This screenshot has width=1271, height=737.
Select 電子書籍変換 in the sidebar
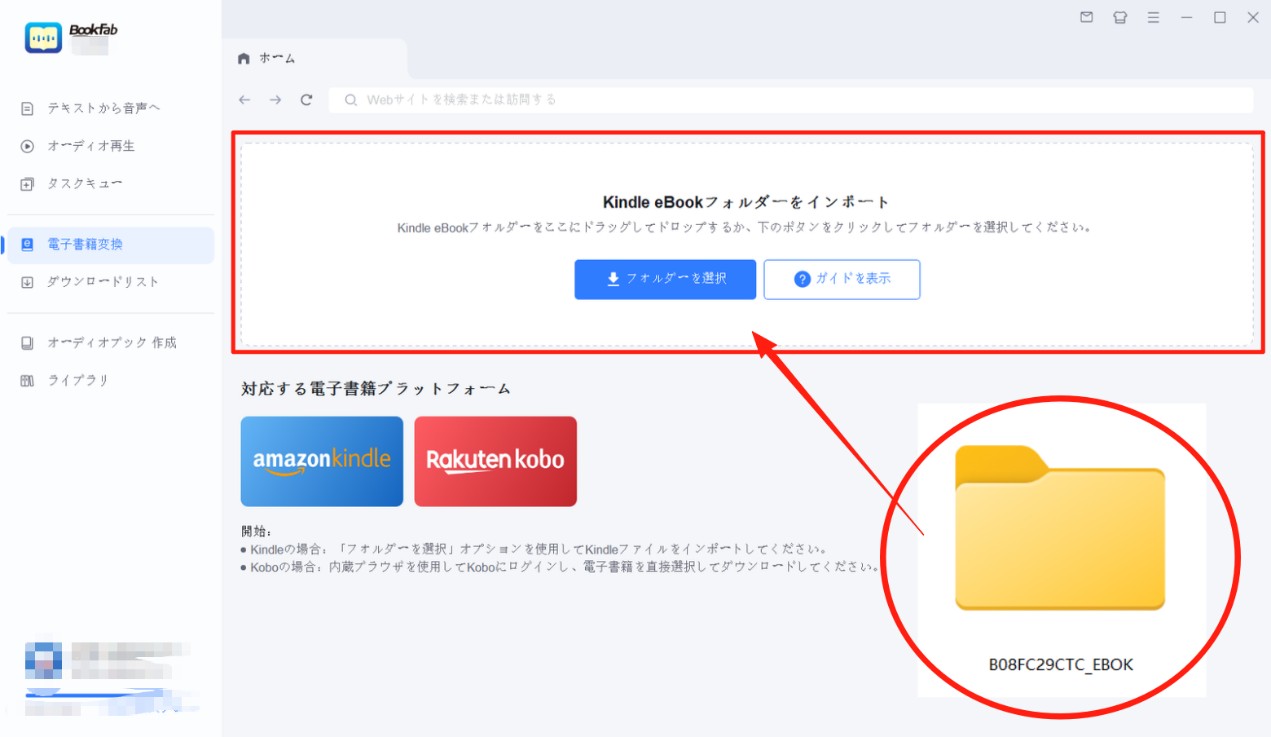pos(110,245)
